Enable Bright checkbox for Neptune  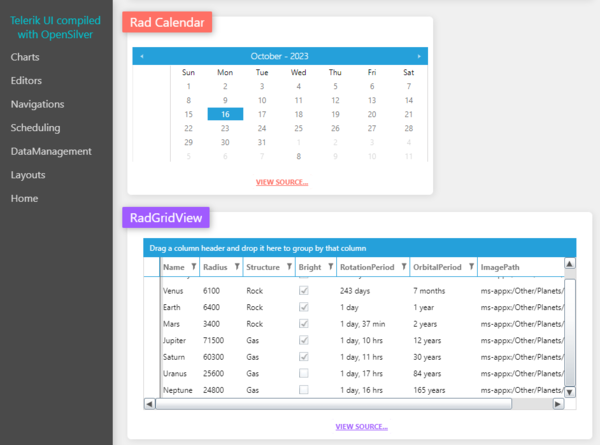coord(304,390)
